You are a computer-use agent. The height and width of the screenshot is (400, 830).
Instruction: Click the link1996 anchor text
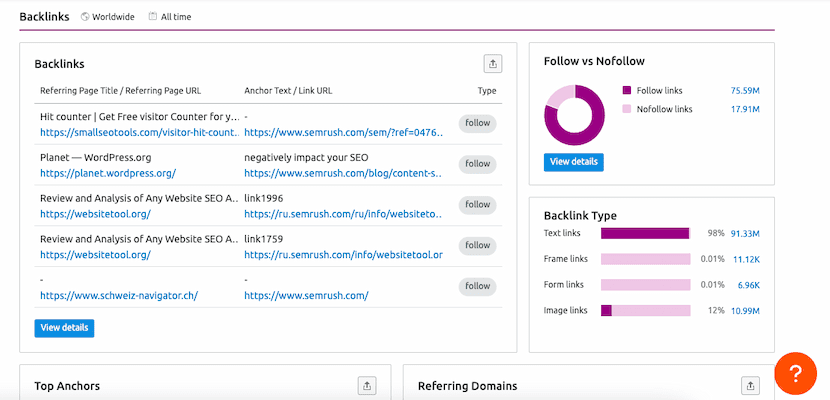pyautogui.click(x=264, y=198)
